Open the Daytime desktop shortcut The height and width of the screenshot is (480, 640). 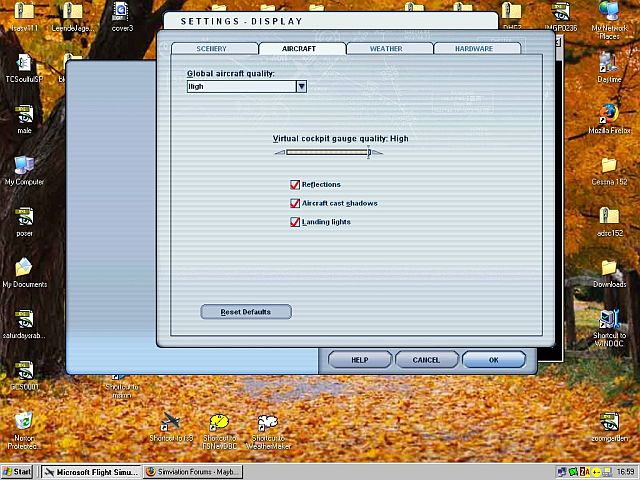[x=609, y=62]
